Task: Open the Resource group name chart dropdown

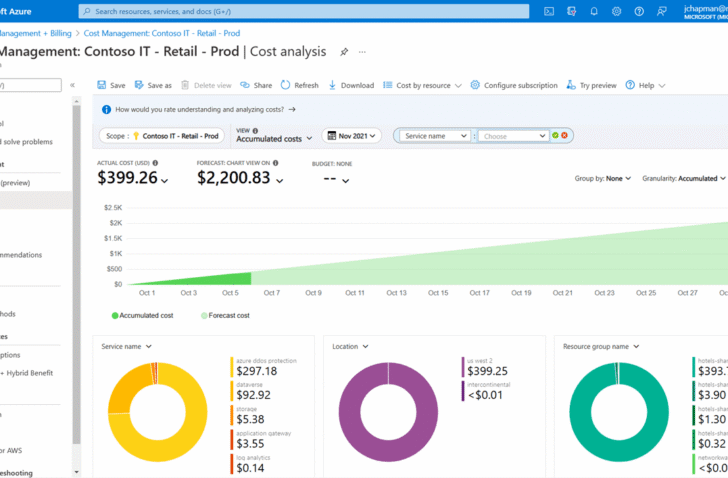Action: pyautogui.click(x=601, y=346)
